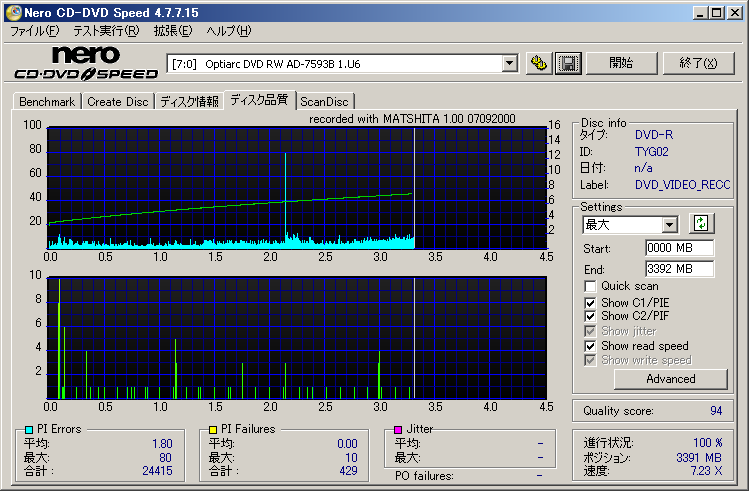Image resolution: width=749 pixels, height=491 pixels.
Task: Click the DVD-R disc type text
Action: pos(654,135)
